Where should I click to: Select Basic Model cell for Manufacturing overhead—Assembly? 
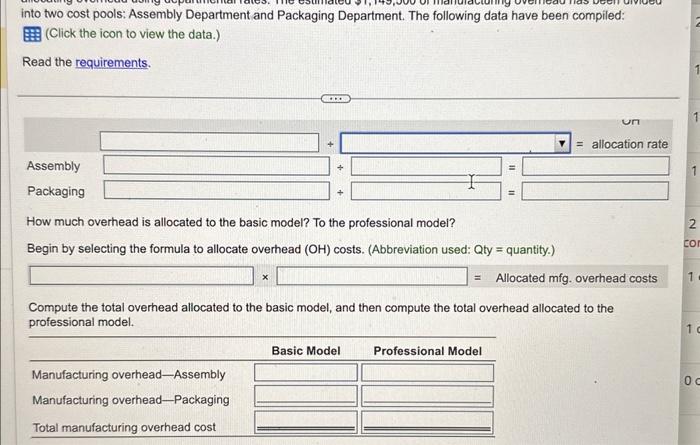point(306,372)
